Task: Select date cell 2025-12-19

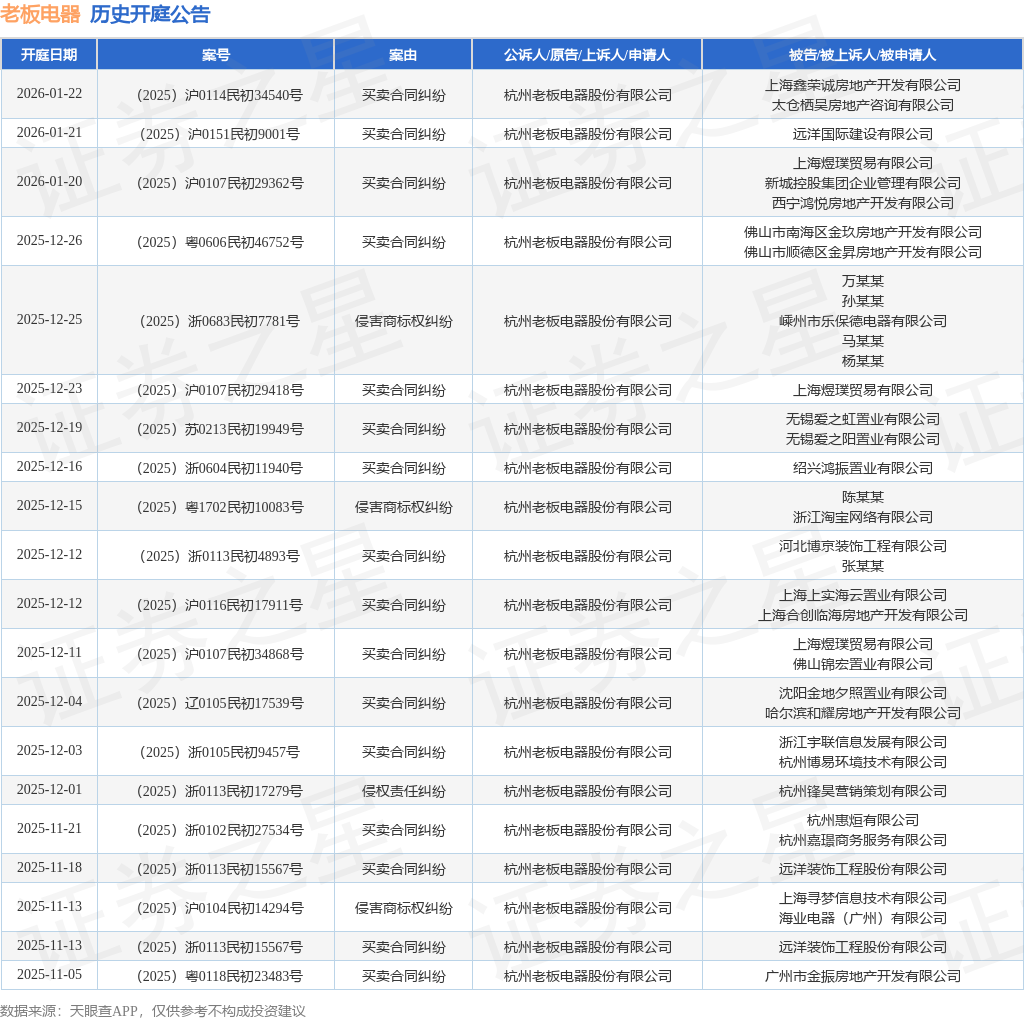Action: [x=49, y=427]
